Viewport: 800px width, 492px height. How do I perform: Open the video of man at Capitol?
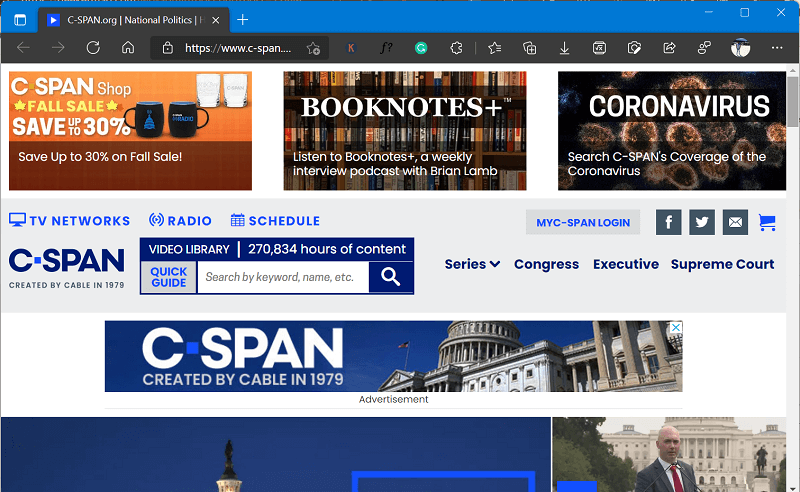[669, 454]
